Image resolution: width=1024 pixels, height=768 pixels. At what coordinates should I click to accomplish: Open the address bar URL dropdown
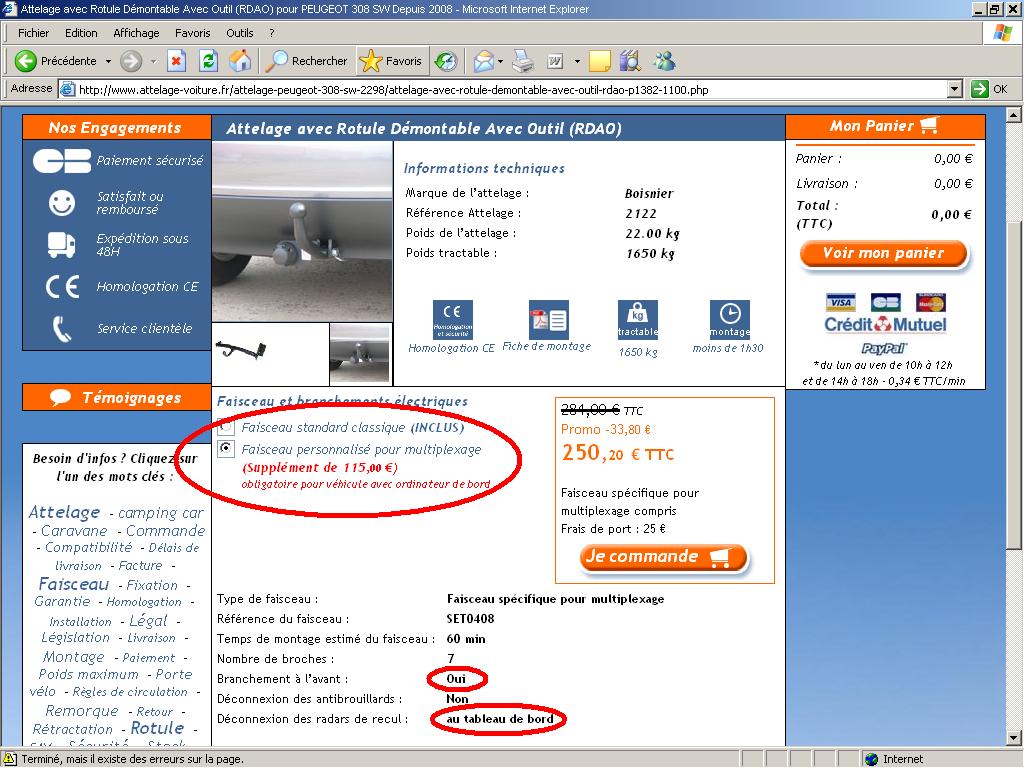954,89
